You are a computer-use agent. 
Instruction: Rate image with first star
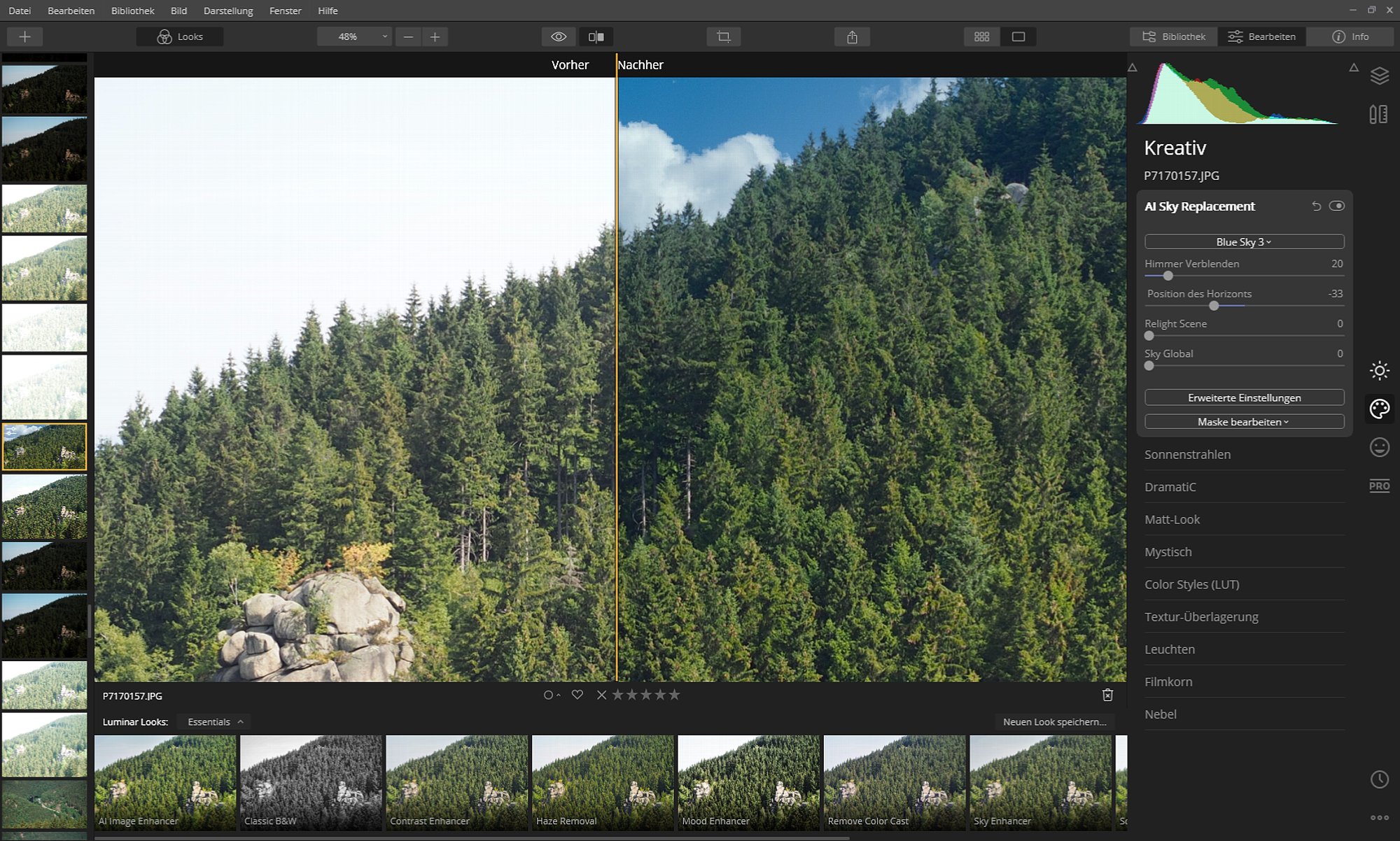pos(617,695)
